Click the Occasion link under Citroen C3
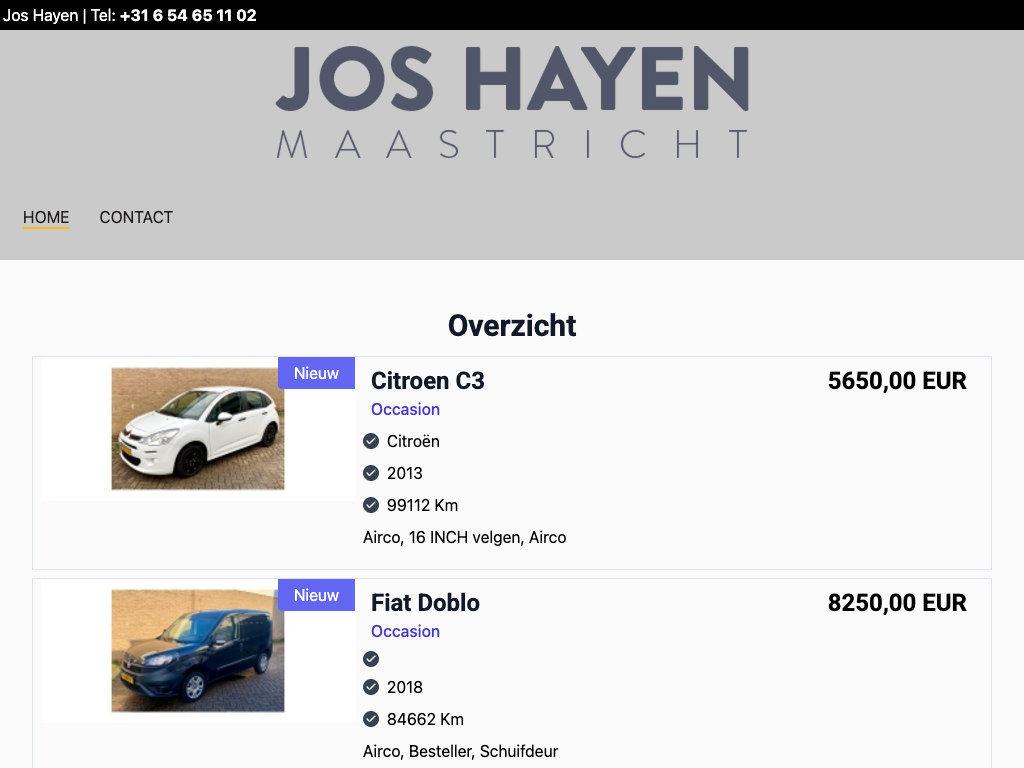 (x=406, y=409)
